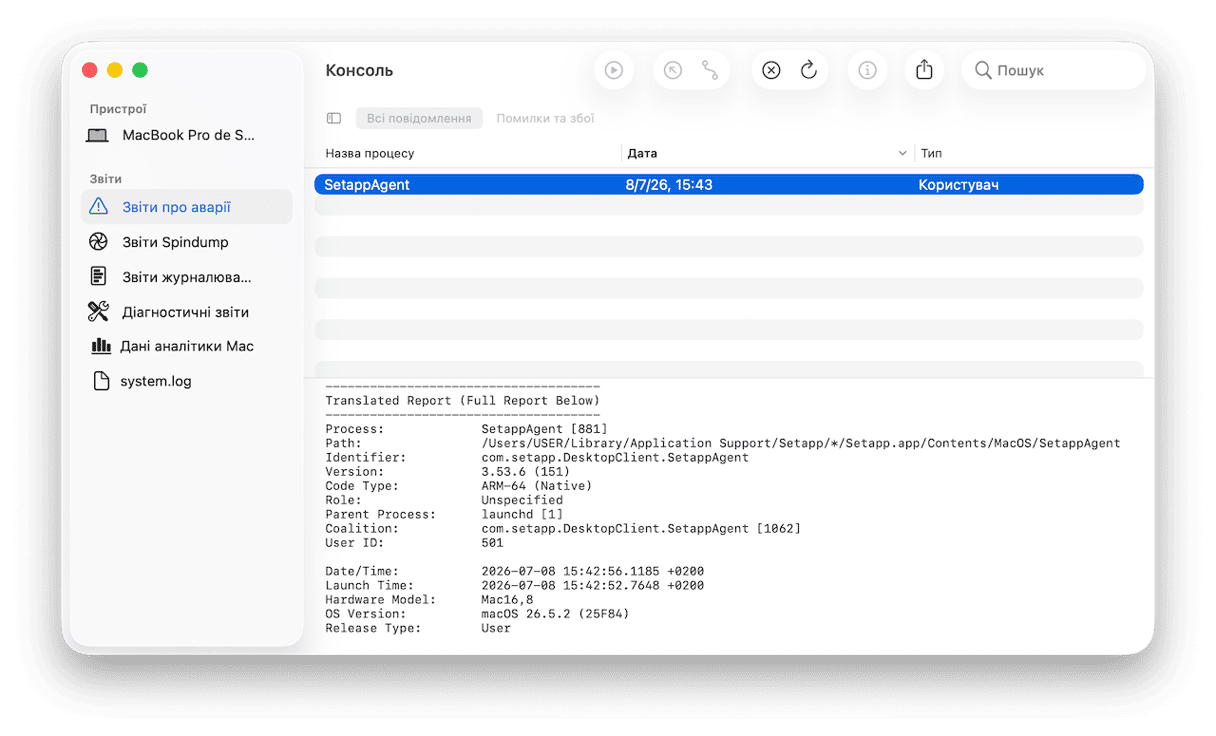Click the Start streaming play icon
Viewport: 1216px width, 736px height.
tap(614, 70)
